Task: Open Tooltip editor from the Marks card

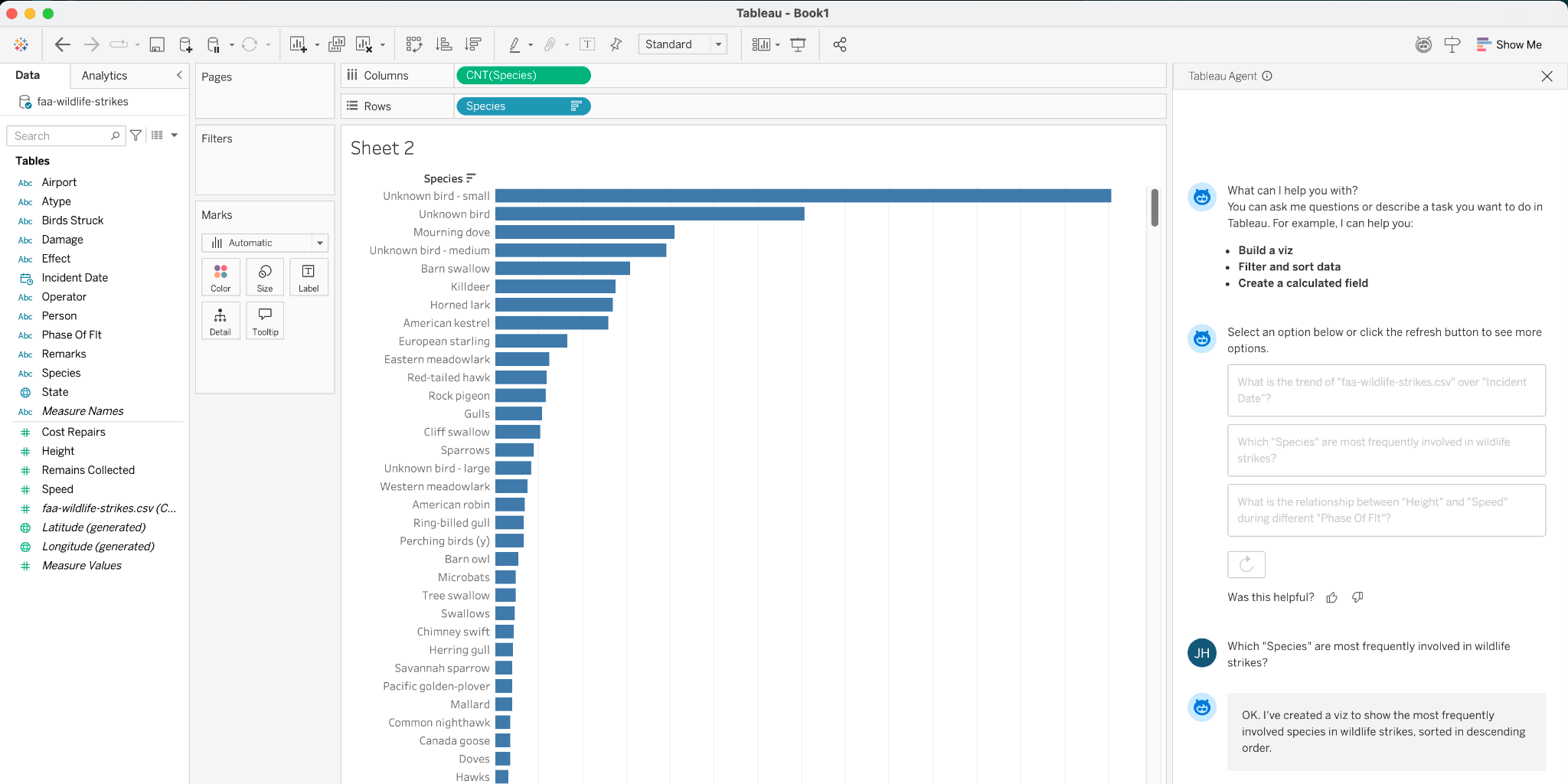Action: pos(264,320)
